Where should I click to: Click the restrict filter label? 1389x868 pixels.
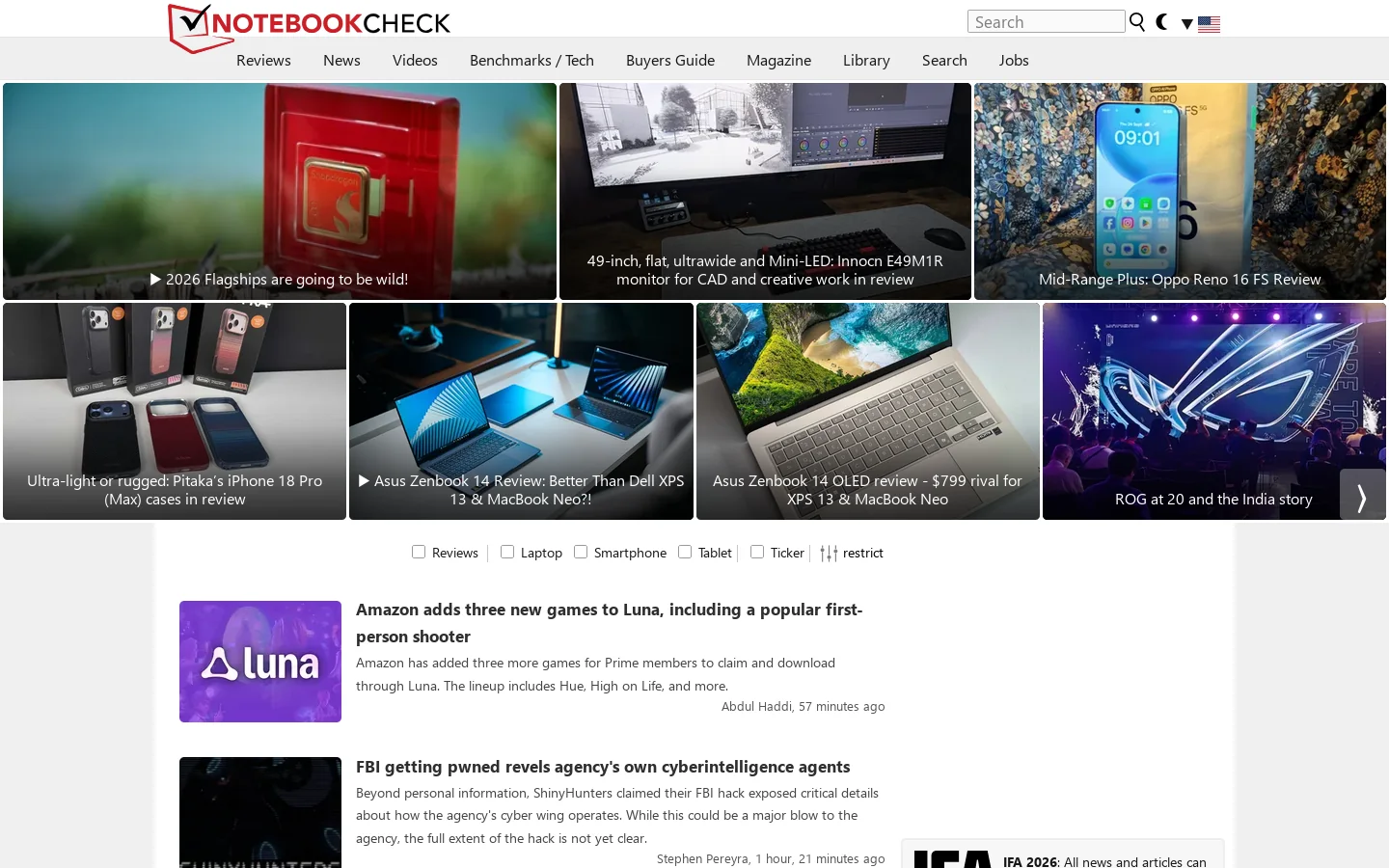point(863,553)
